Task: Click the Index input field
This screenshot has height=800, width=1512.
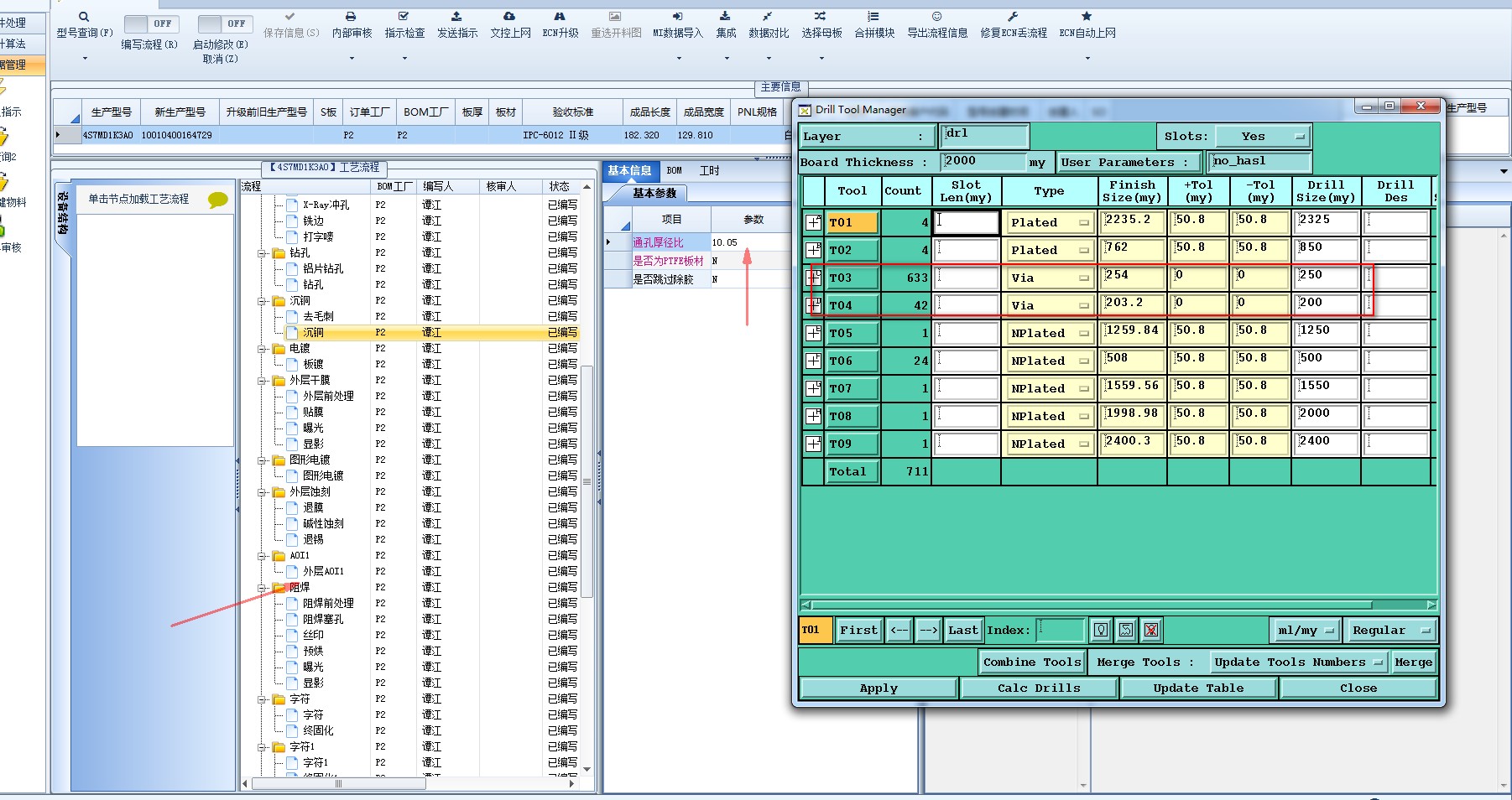Action: (x=1061, y=630)
